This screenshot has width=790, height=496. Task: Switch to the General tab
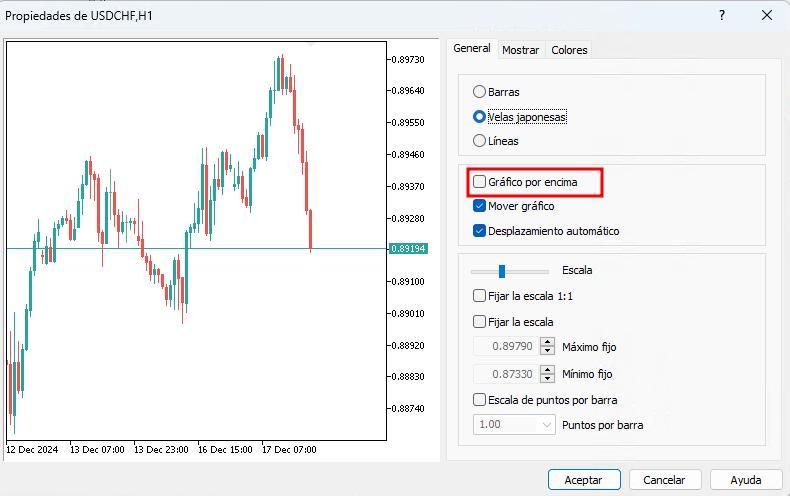pyautogui.click(x=472, y=48)
